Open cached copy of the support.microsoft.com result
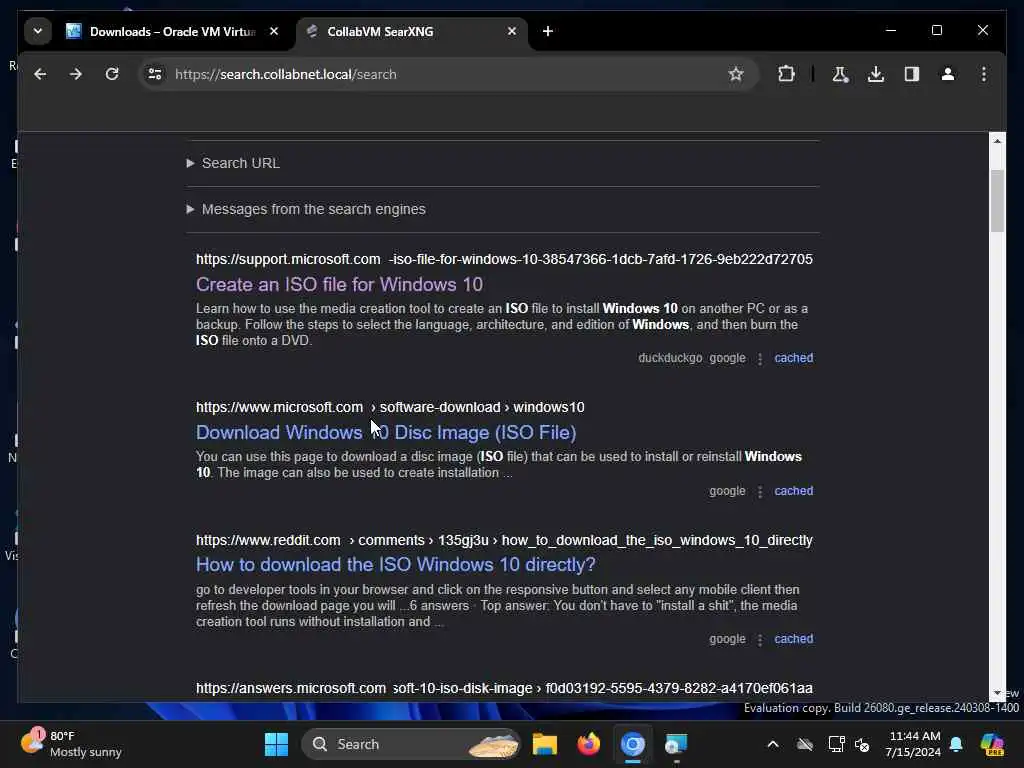This screenshot has height=768, width=1024. click(793, 358)
